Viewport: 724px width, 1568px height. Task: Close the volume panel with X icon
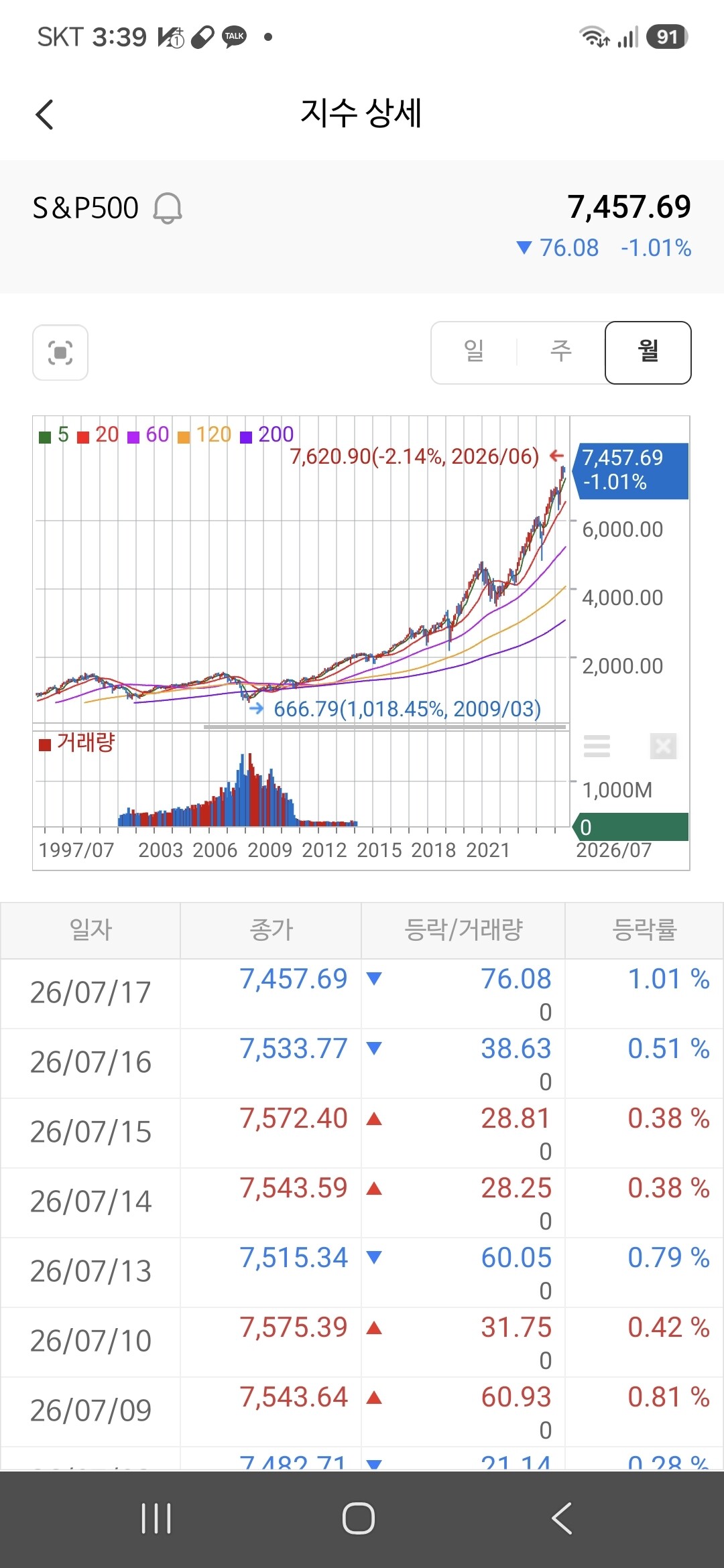(x=663, y=746)
